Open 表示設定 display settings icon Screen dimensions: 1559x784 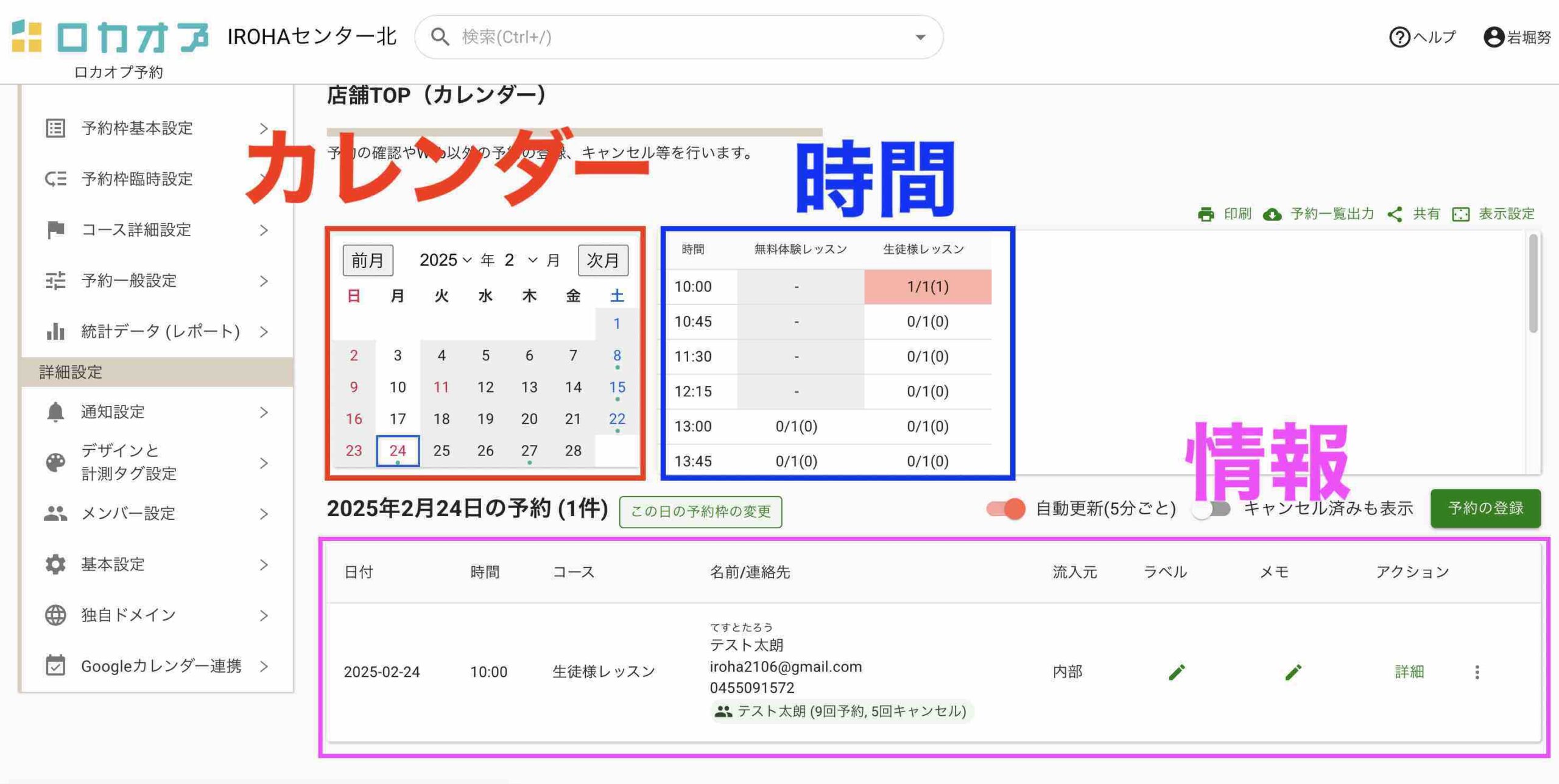click(1461, 214)
